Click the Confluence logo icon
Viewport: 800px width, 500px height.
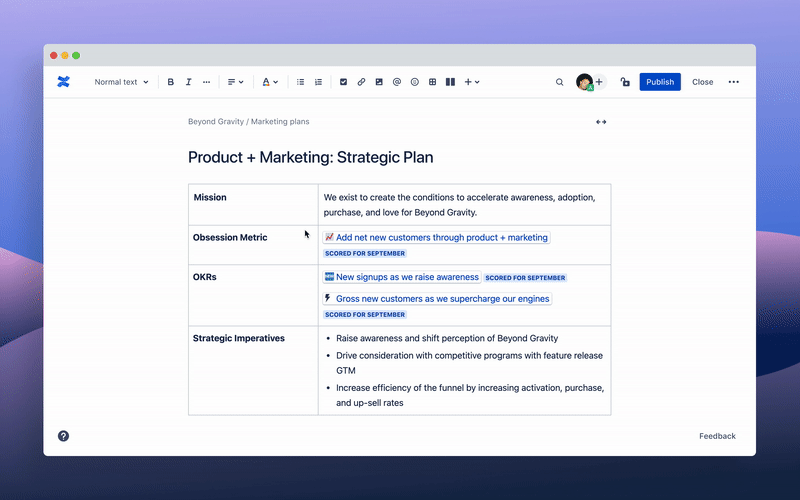tap(64, 82)
